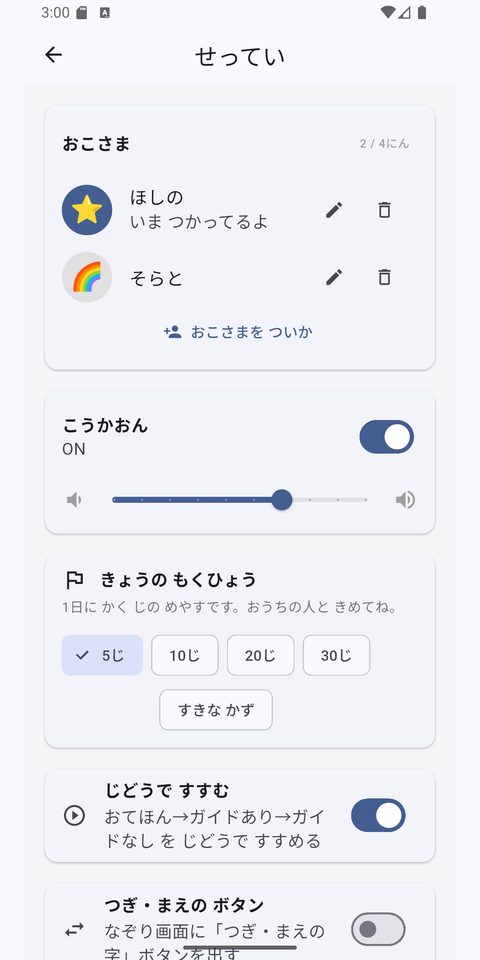Image resolution: width=480 pixels, height=960 pixels.
Task: Click おこさまを ついか to add child
Action: click(x=238, y=332)
